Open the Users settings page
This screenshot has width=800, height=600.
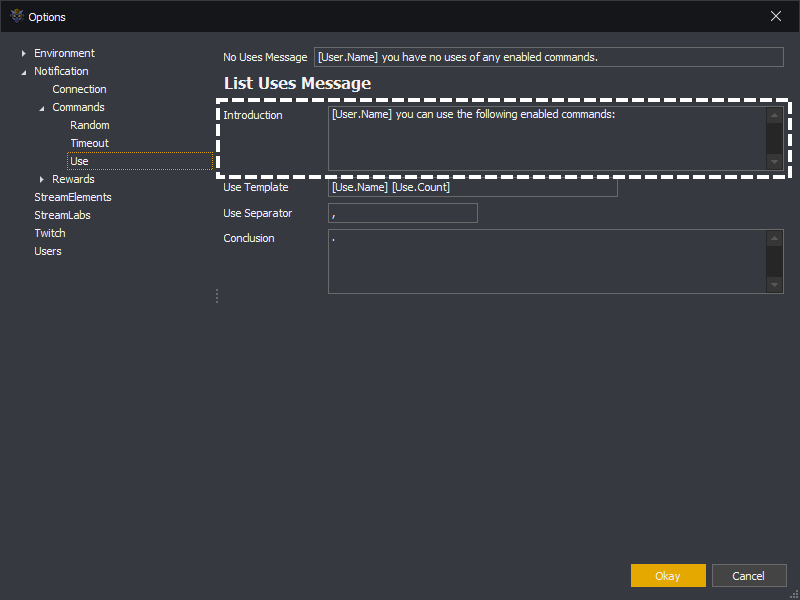pyautogui.click(x=47, y=251)
